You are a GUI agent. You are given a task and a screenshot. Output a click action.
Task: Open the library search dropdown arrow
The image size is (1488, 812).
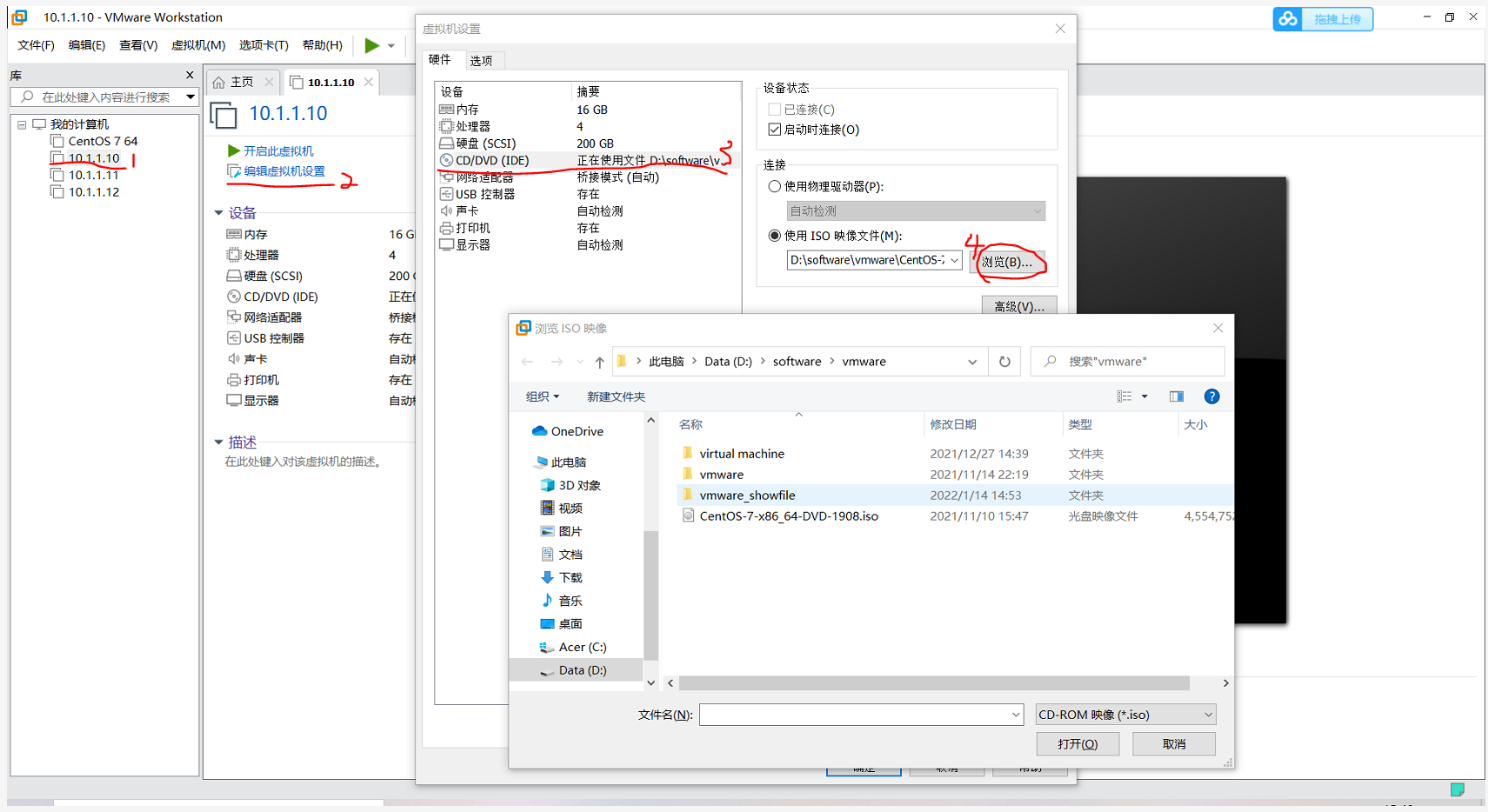190,97
